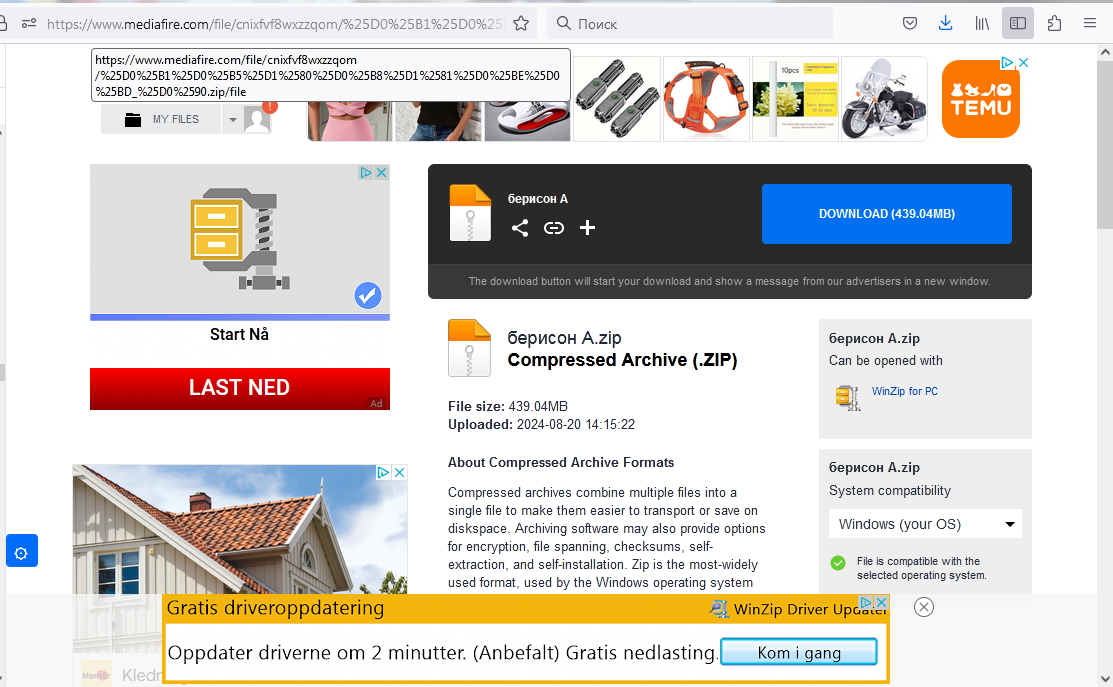Click the house roof ad image
Viewport: 1113px width, 687px height.
click(x=240, y=530)
